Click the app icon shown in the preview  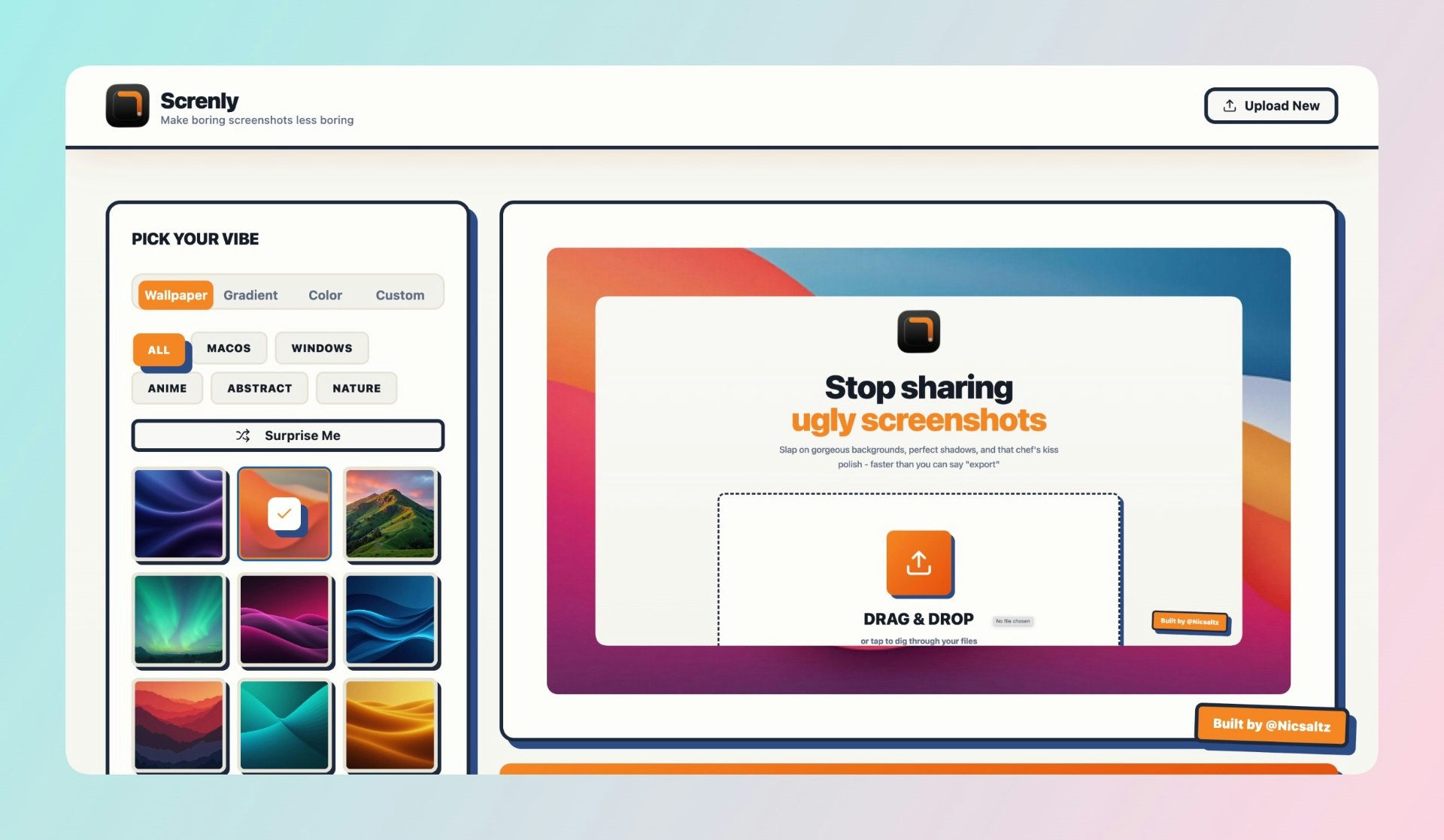click(x=918, y=331)
